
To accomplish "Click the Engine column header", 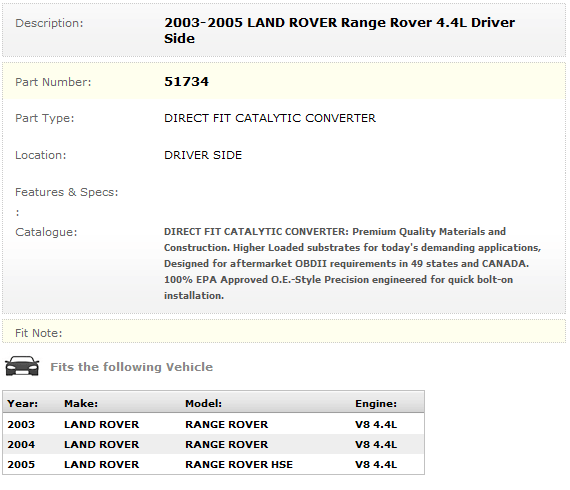I will click(376, 403).
